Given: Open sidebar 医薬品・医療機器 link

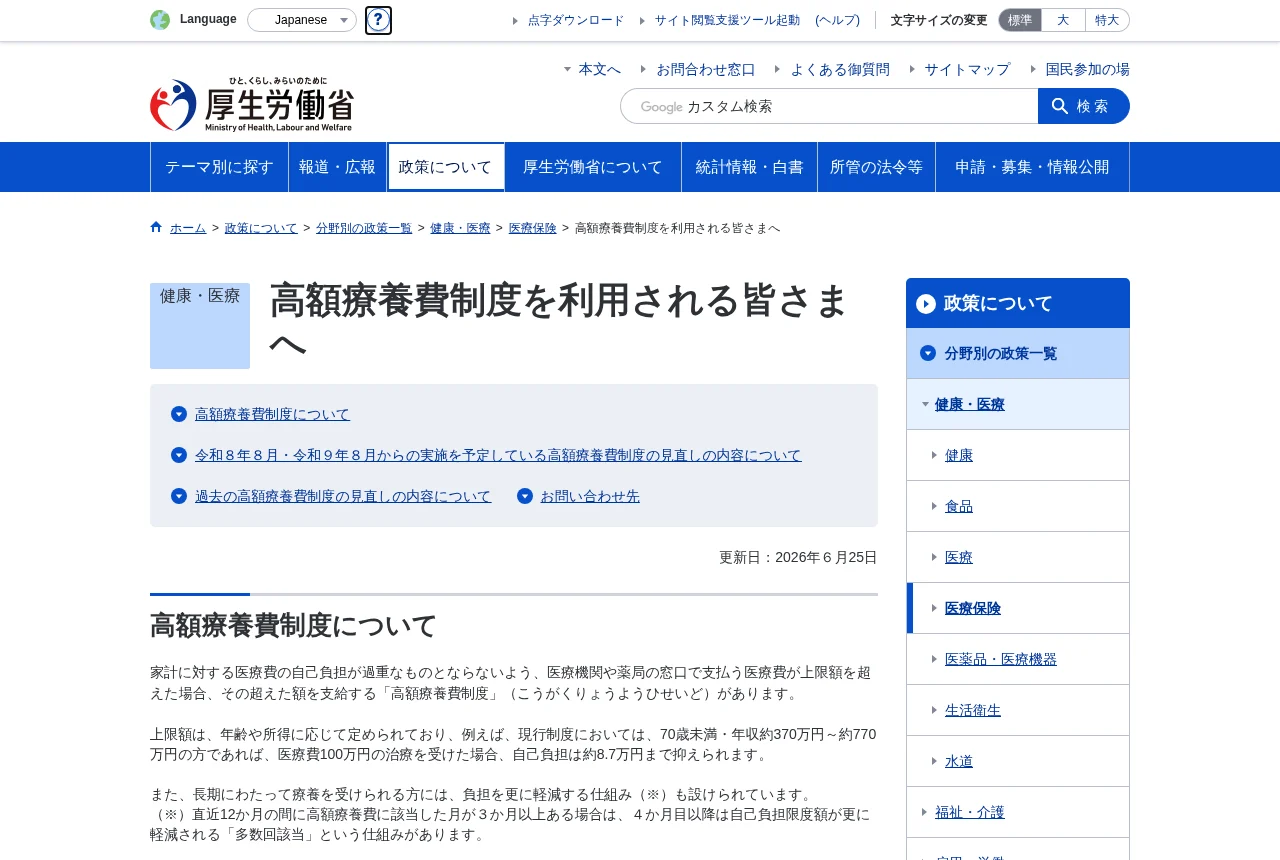Looking at the screenshot, I should tap(1001, 659).
